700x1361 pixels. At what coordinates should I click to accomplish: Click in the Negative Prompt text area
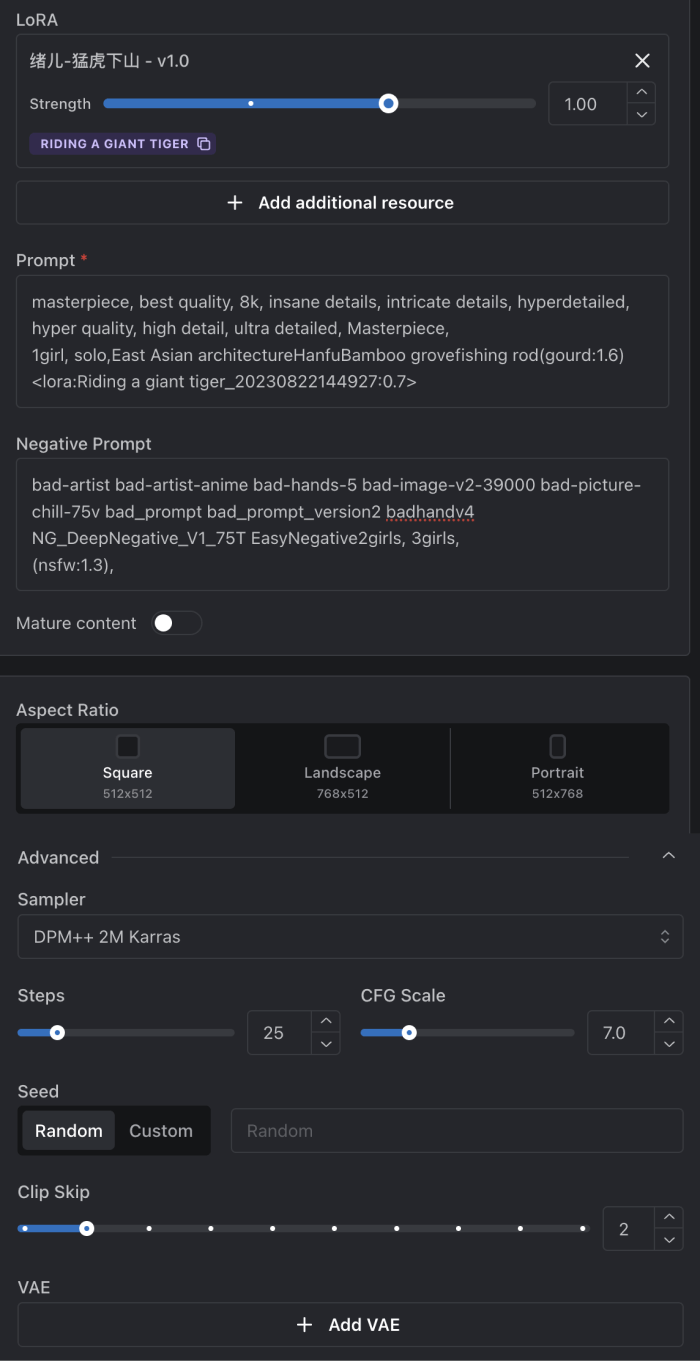tap(342, 524)
